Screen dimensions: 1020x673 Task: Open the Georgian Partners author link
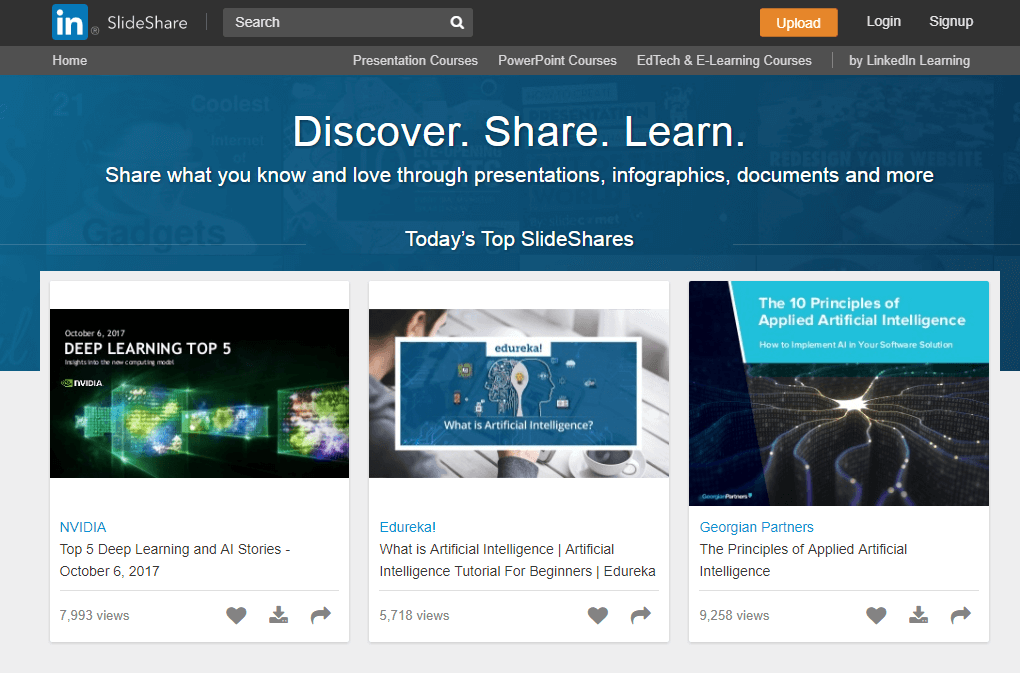tap(757, 527)
